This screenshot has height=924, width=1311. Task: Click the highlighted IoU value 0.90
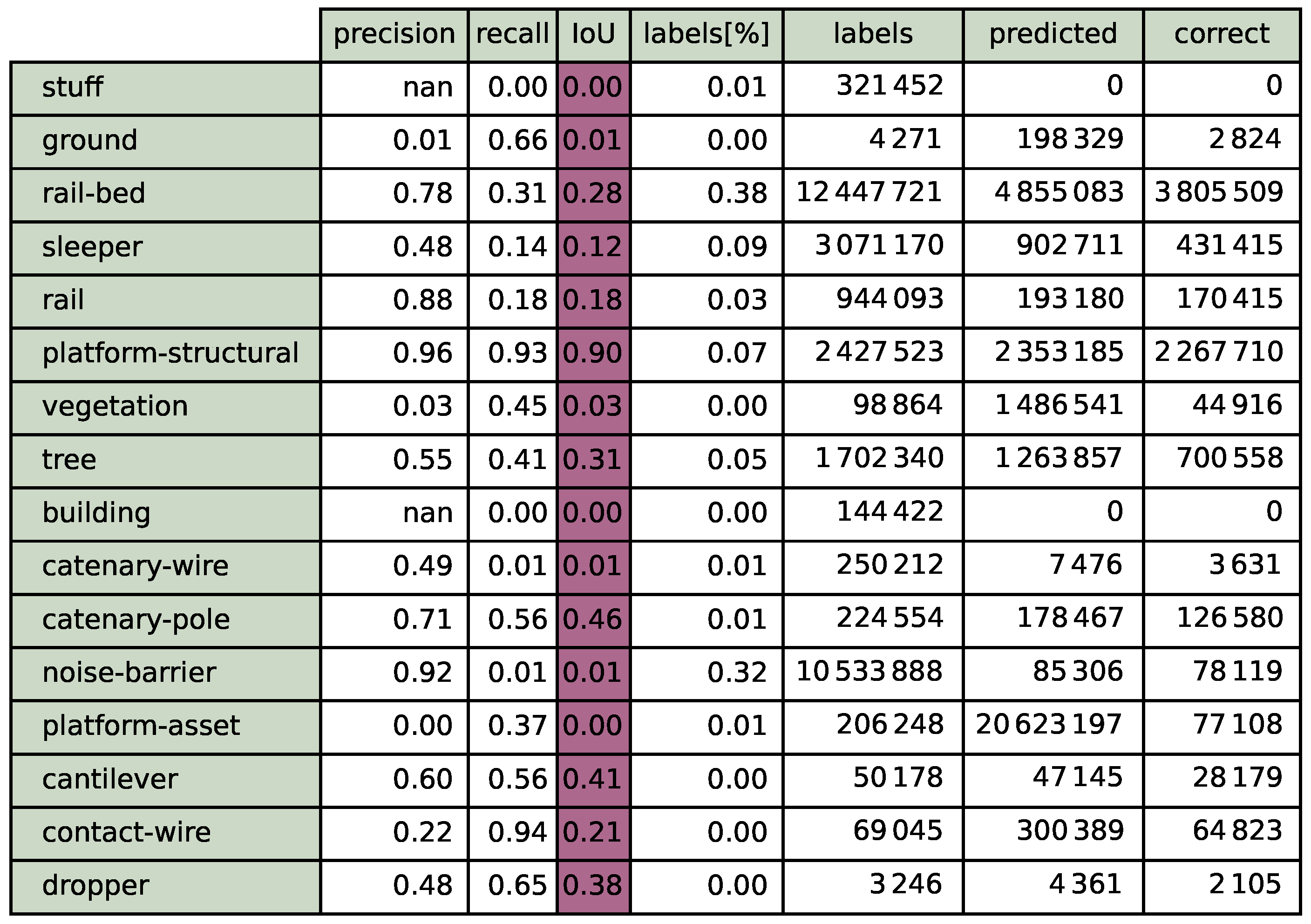[x=593, y=353]
